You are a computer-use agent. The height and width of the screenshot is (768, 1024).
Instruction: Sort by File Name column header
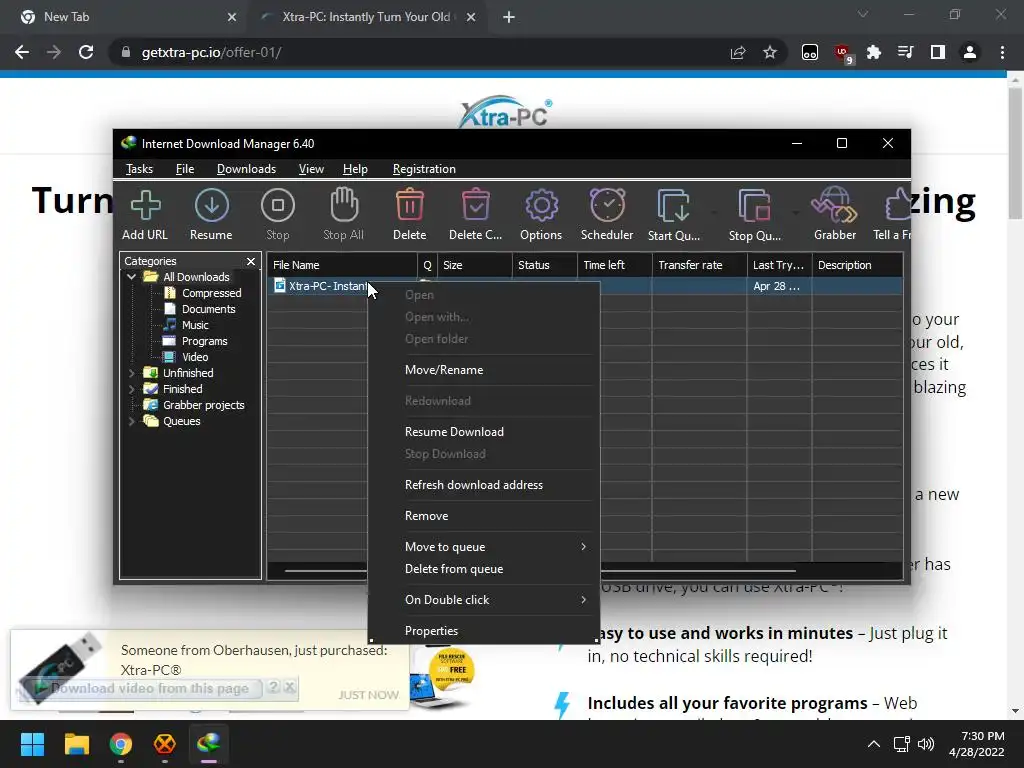click(x=342, y=265)
